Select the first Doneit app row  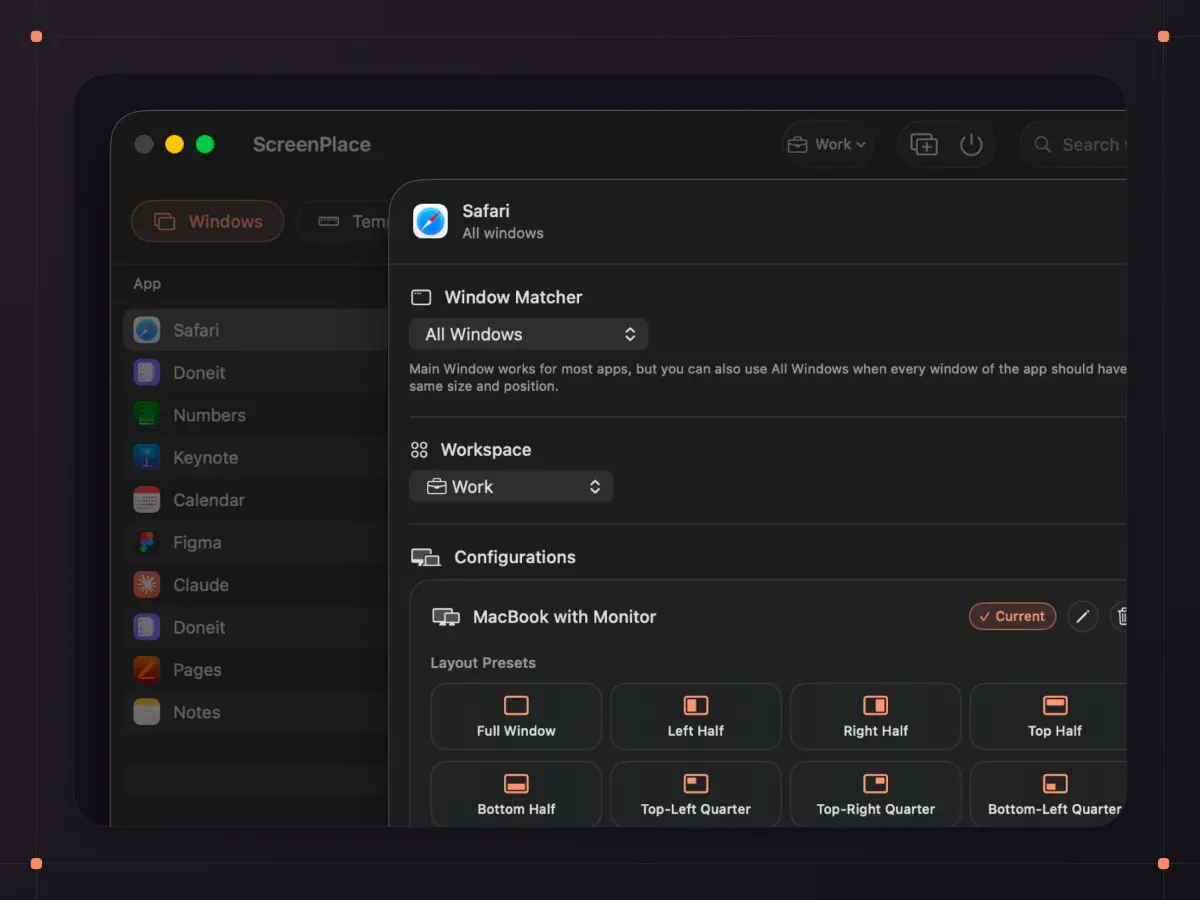(256, 372)
